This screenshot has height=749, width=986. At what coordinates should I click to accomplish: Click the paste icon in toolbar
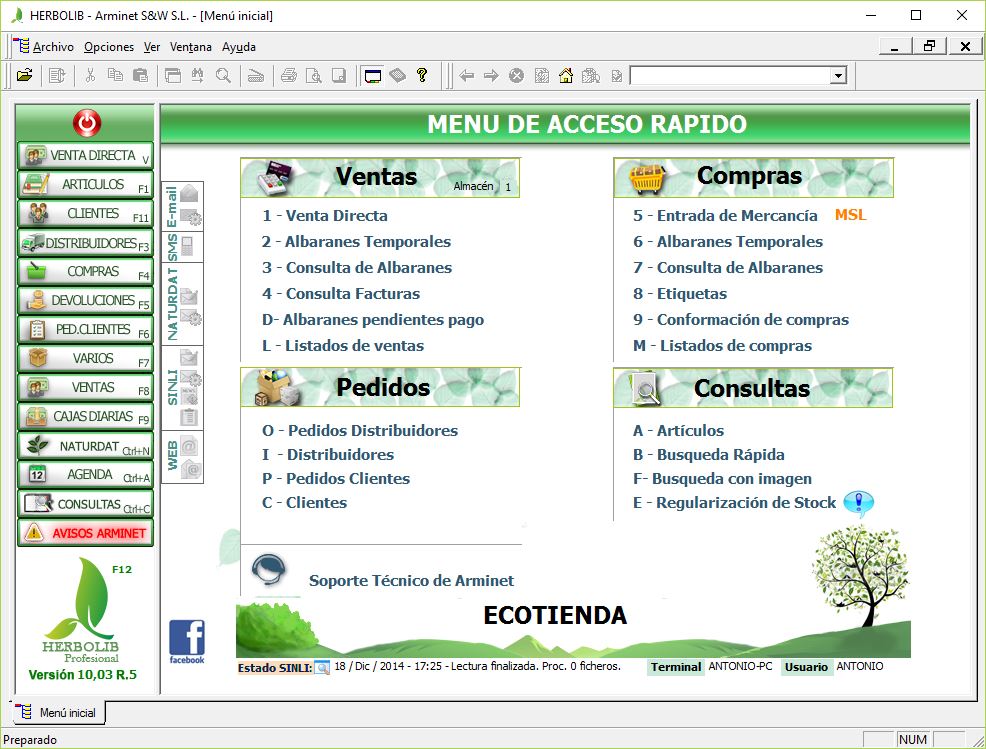point(140,76)
